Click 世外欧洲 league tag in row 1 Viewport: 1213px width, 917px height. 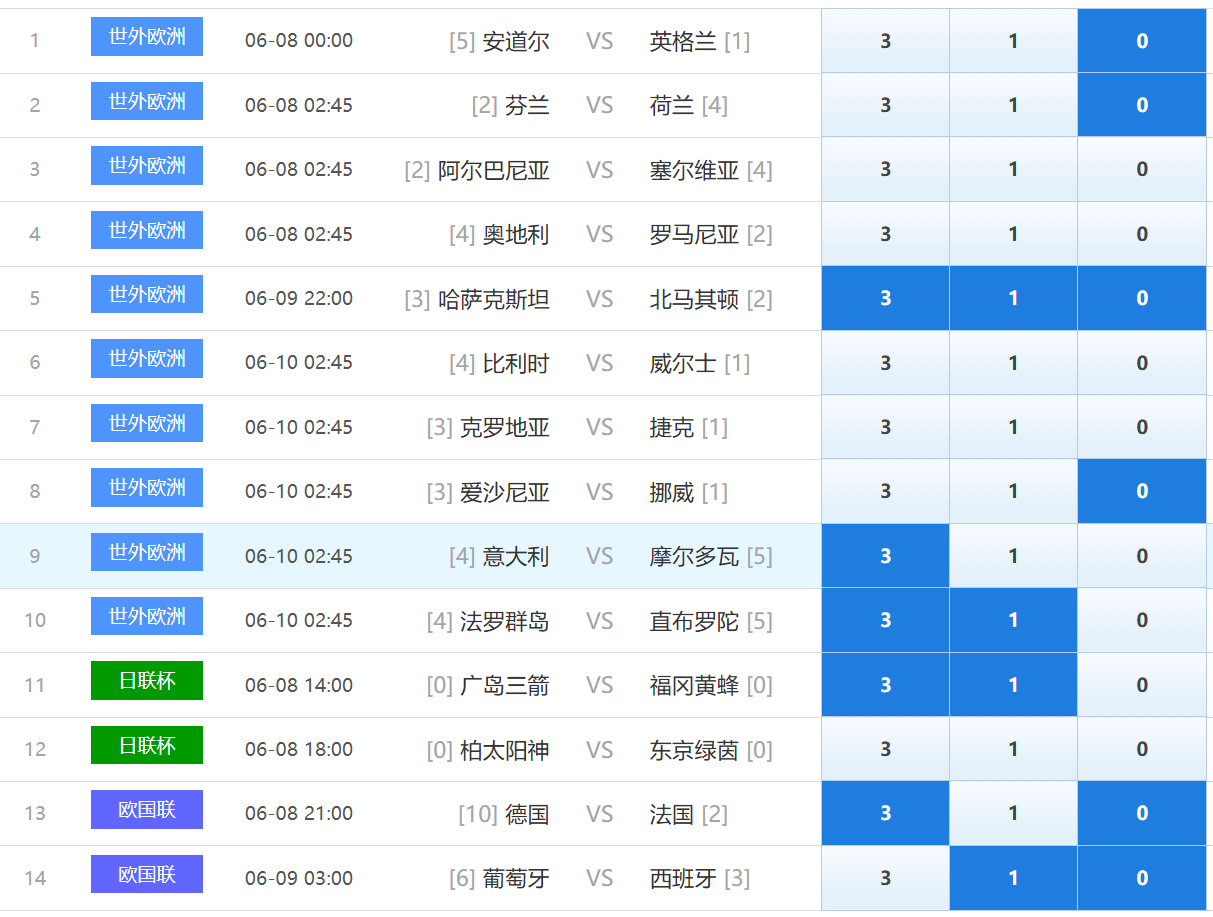click(147, 37)
